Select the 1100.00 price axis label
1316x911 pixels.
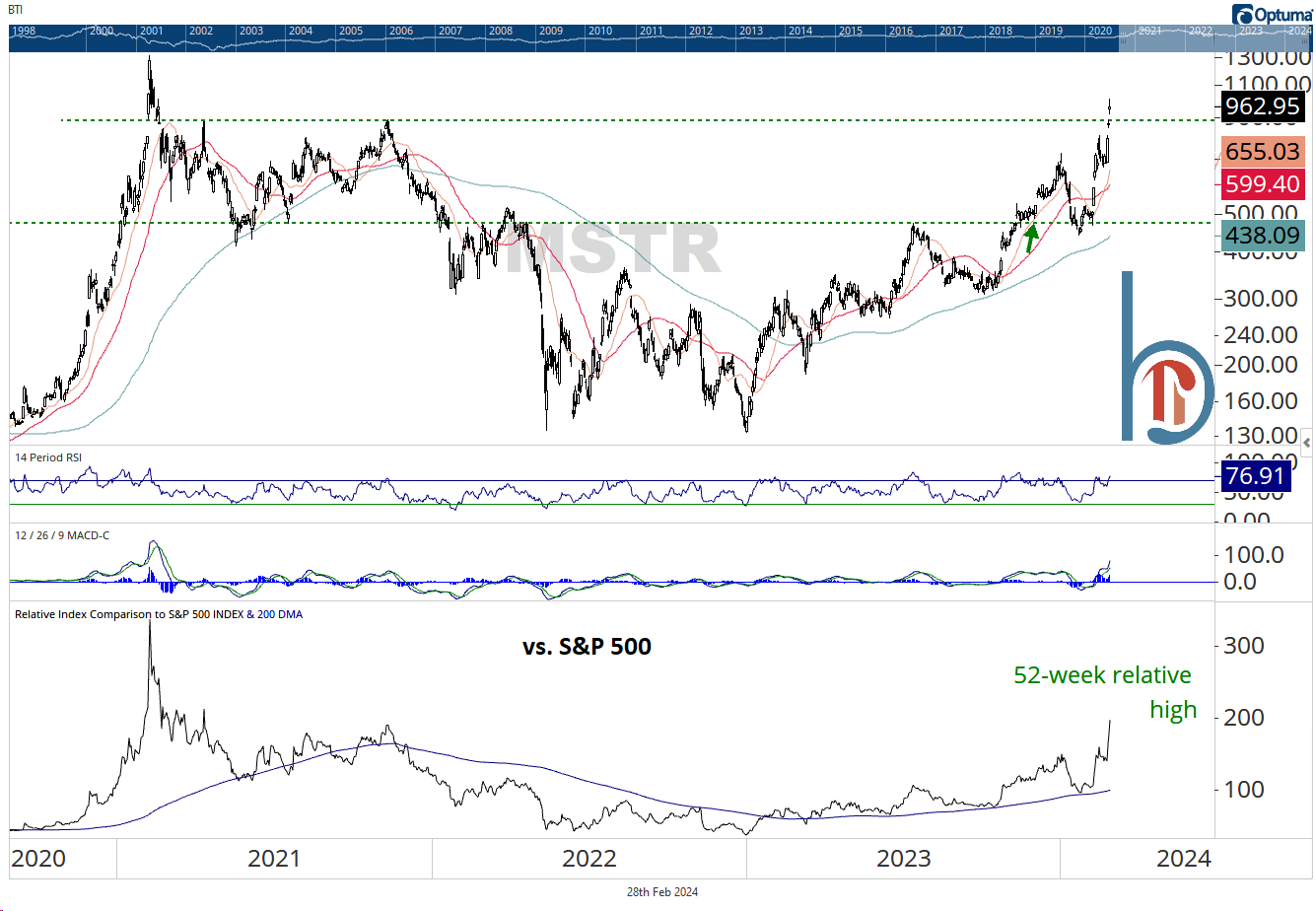(1268, 84)
